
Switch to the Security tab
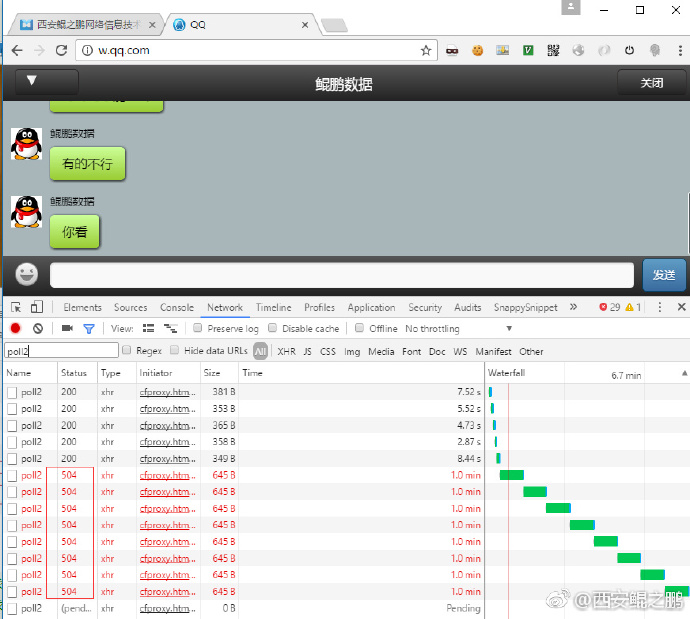tap(425, 308)
